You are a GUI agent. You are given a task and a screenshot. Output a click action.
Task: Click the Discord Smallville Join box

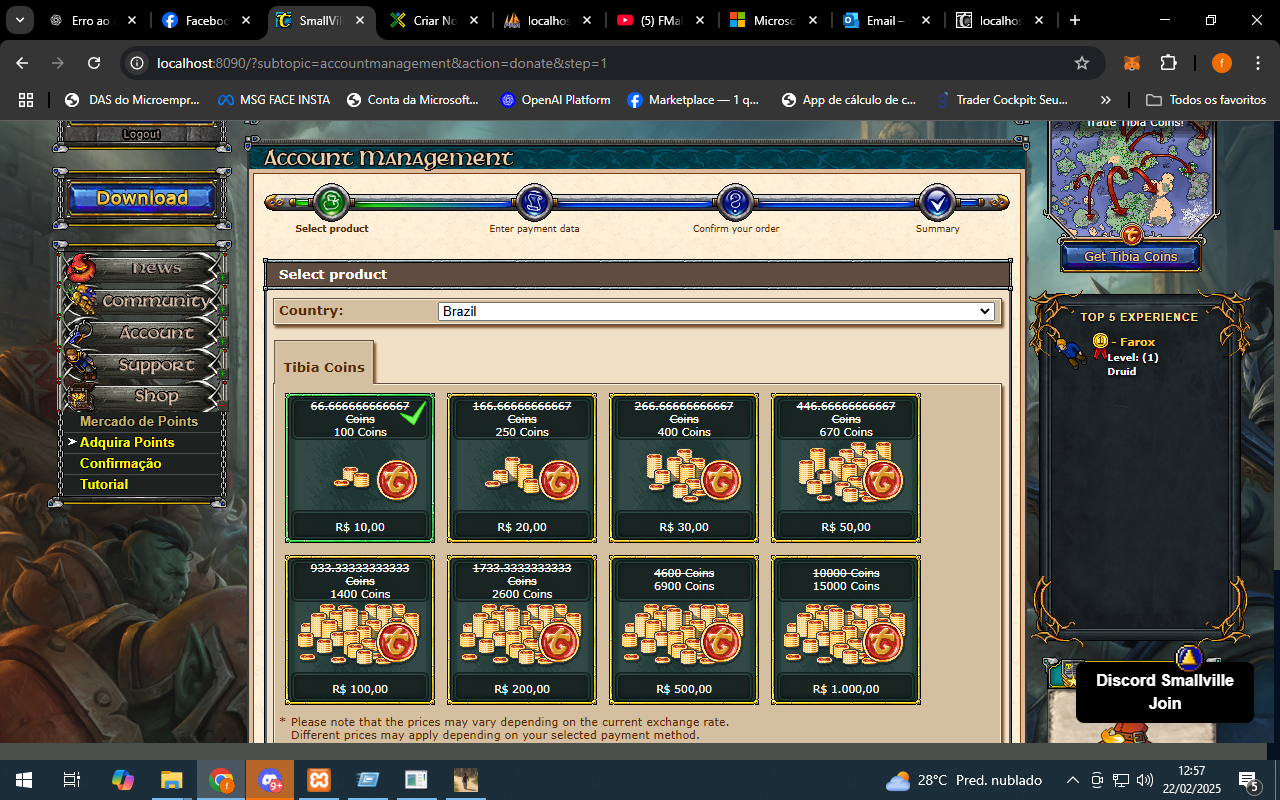coord(1165,692)
